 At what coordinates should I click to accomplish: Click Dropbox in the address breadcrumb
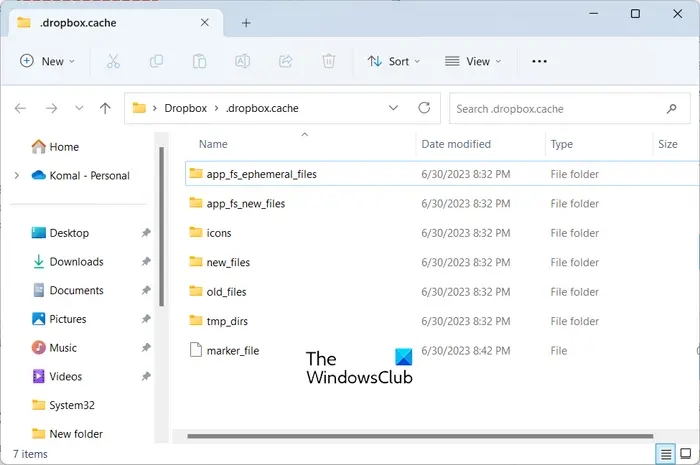coord(185,108)
